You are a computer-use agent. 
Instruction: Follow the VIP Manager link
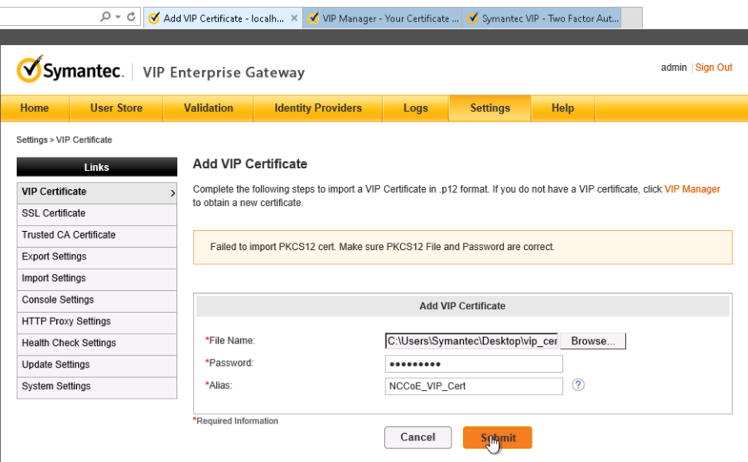point(692,189)
